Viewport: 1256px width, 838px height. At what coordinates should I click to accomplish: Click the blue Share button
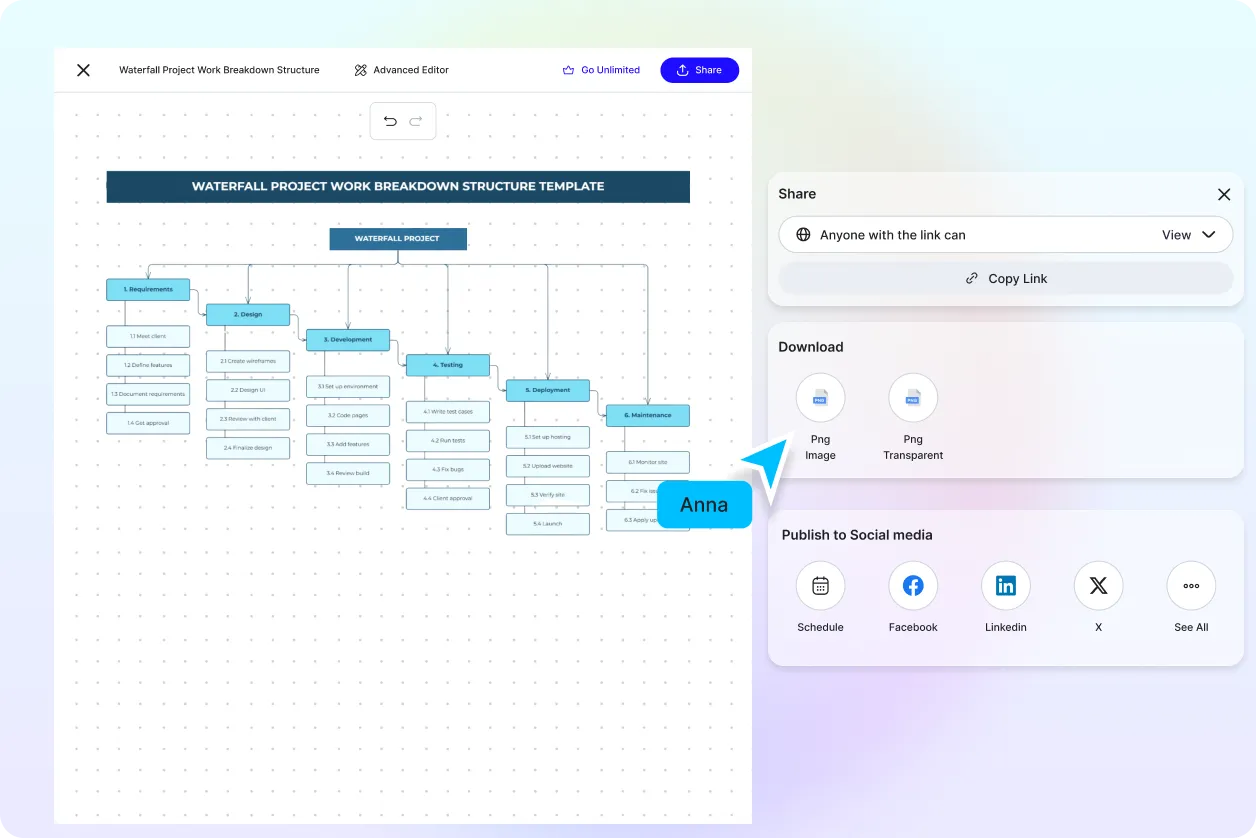click(699, 70)
